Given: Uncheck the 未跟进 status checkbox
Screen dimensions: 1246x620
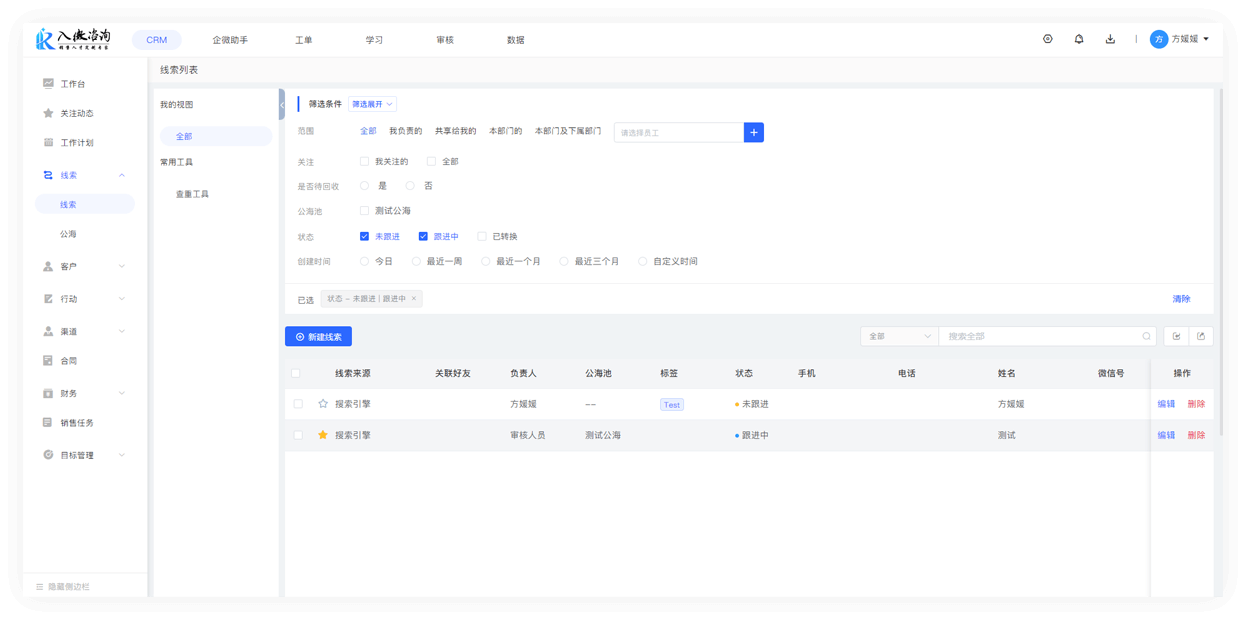Looking at the screenshot, I should click(x=364, y=236).
